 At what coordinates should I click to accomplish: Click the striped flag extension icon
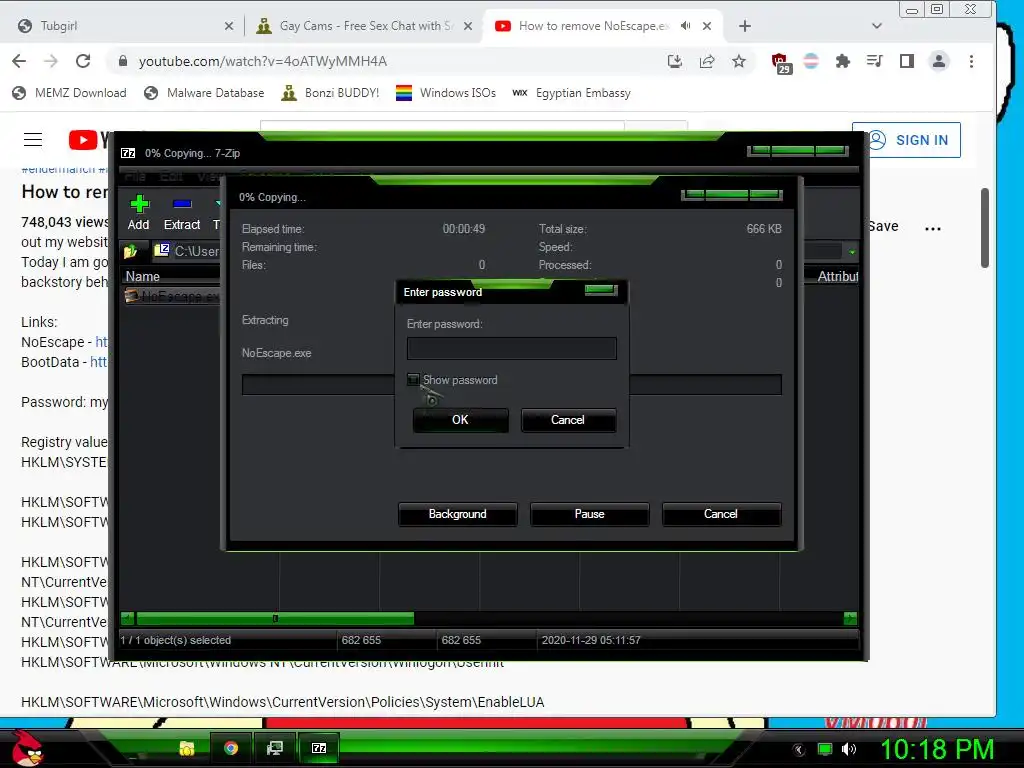[x=811, y=61]
